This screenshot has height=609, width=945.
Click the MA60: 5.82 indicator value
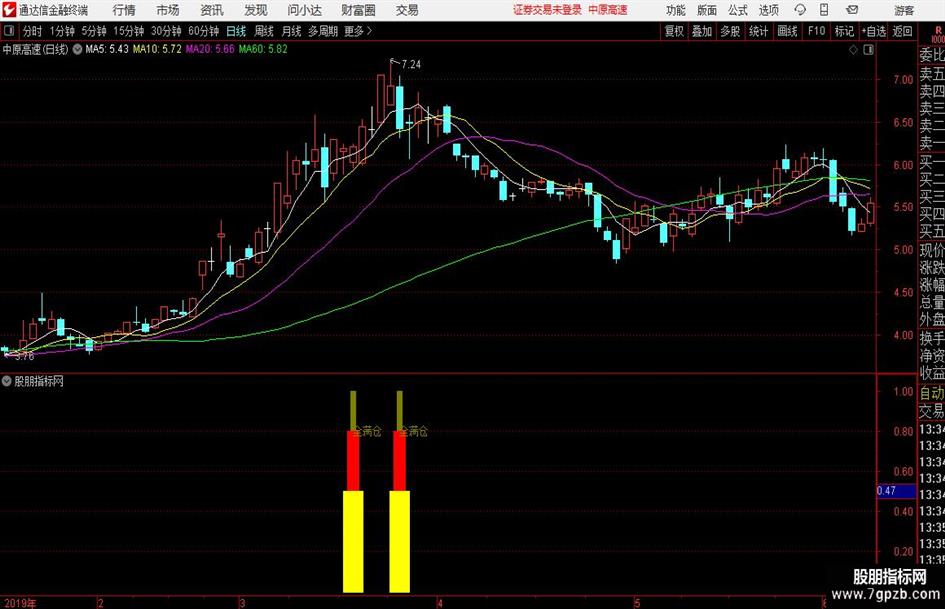(x=263, y=49)
